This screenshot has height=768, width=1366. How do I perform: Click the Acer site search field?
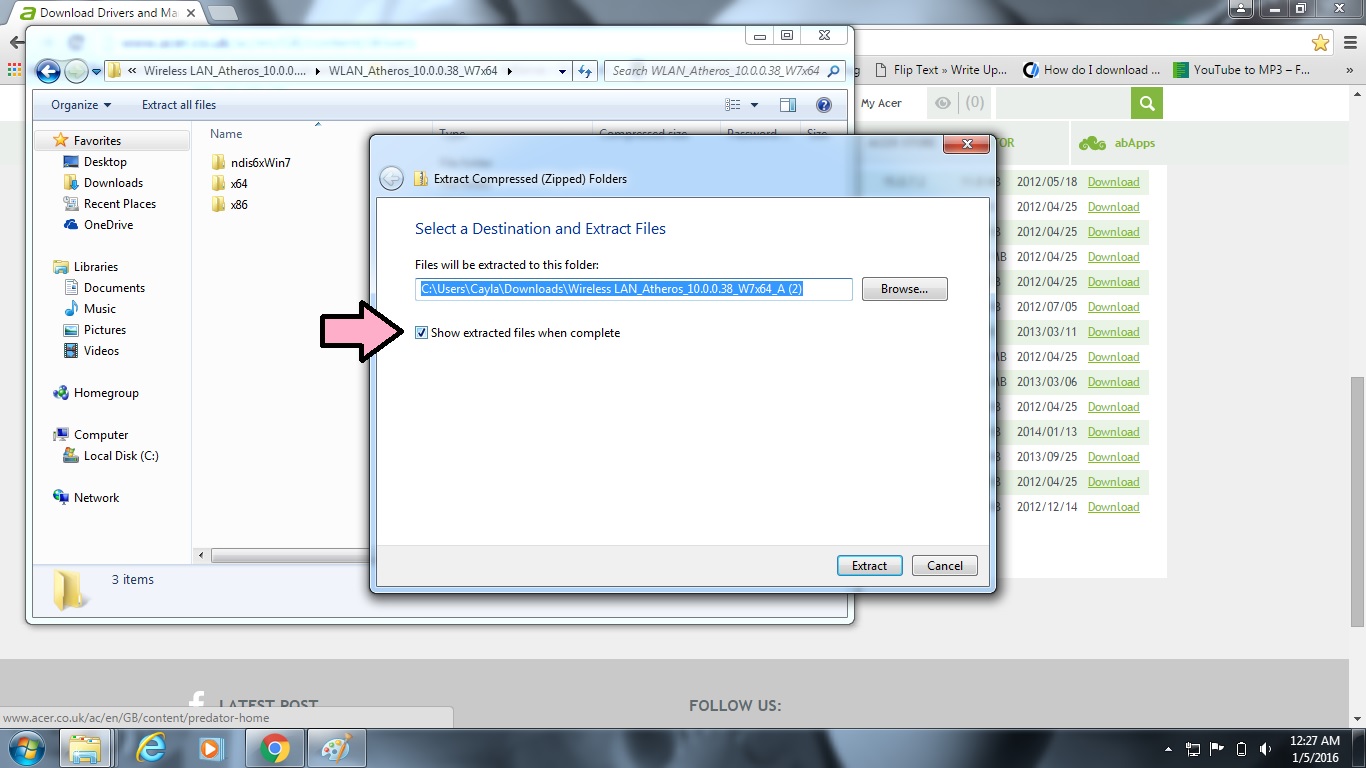1063,103
